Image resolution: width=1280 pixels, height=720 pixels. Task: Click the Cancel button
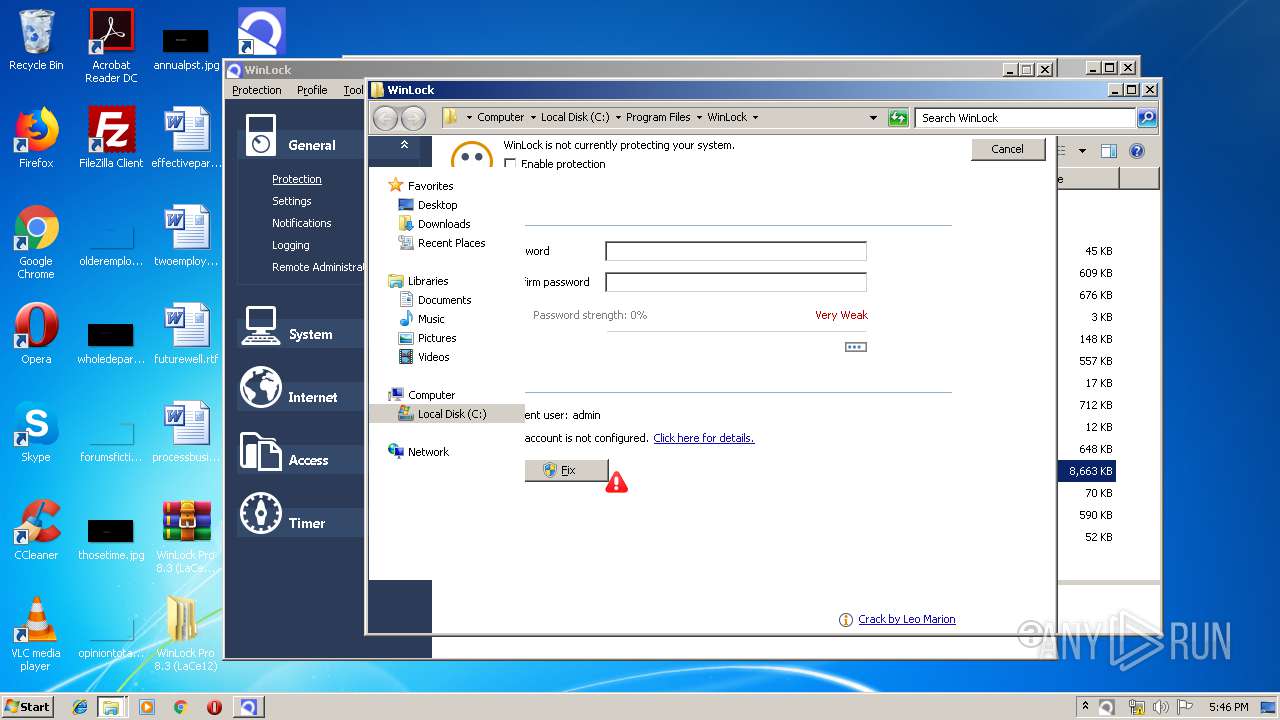pyautogui.click(x=1007, y=149)
